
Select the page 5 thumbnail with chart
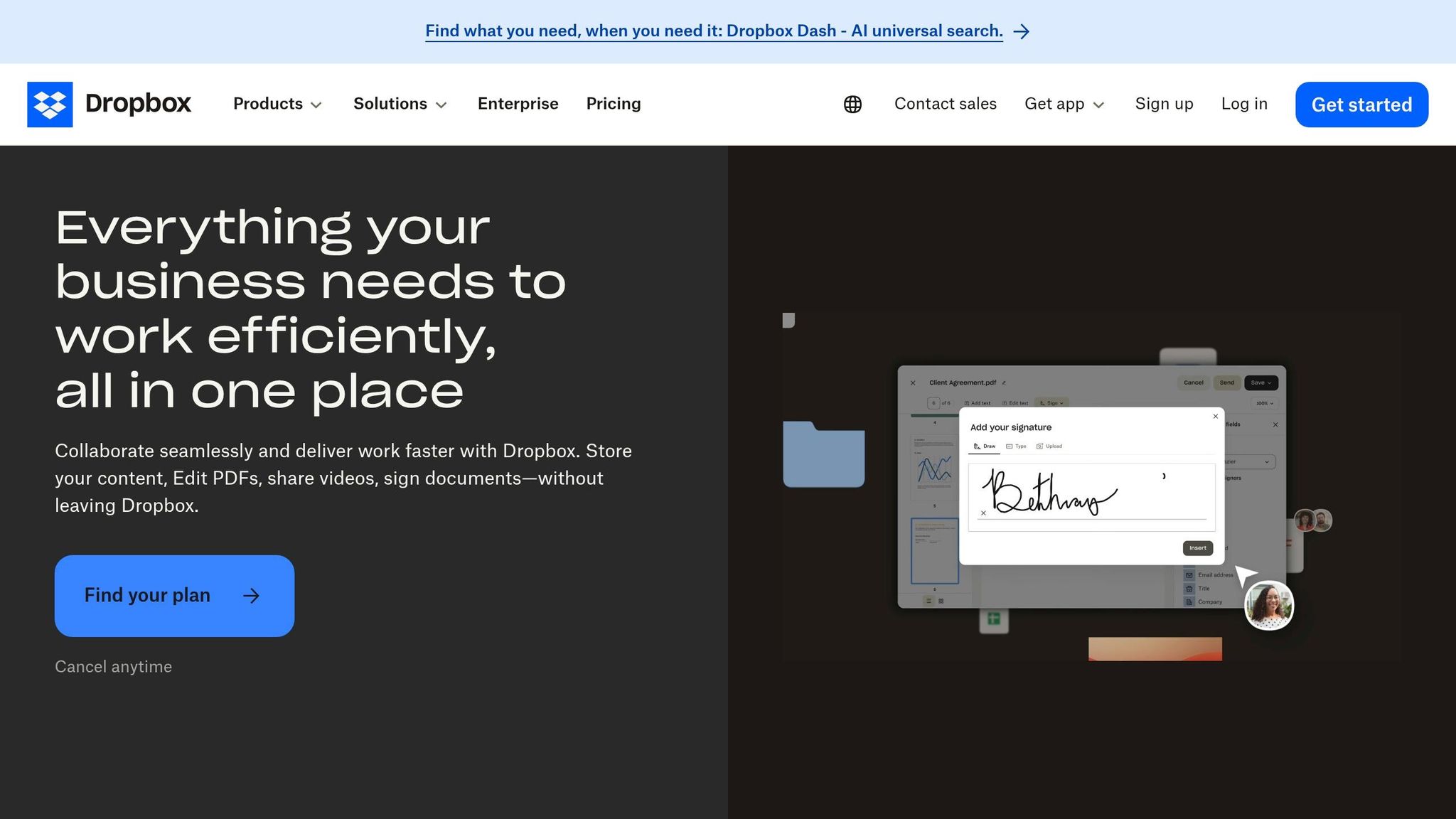pyautogui.click(x=934, y=467)
